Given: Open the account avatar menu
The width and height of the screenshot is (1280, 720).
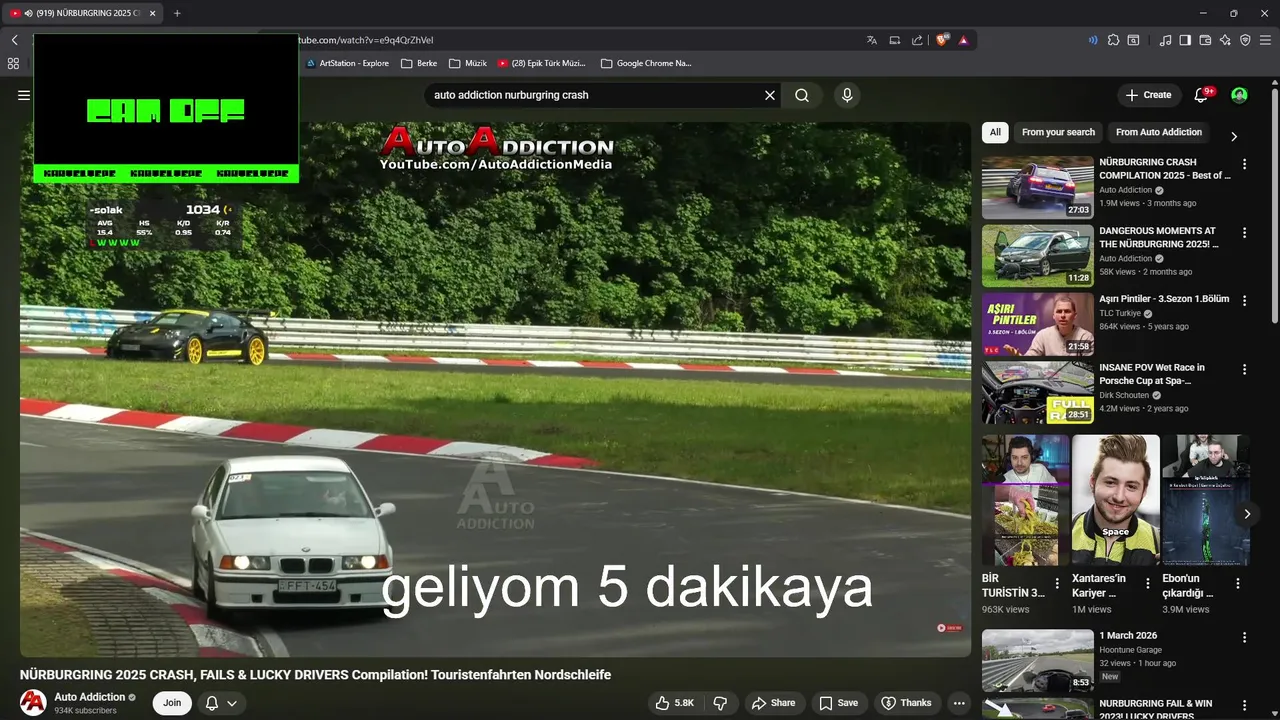Looking at the screenshot, I should click(x=1239, y=95).
